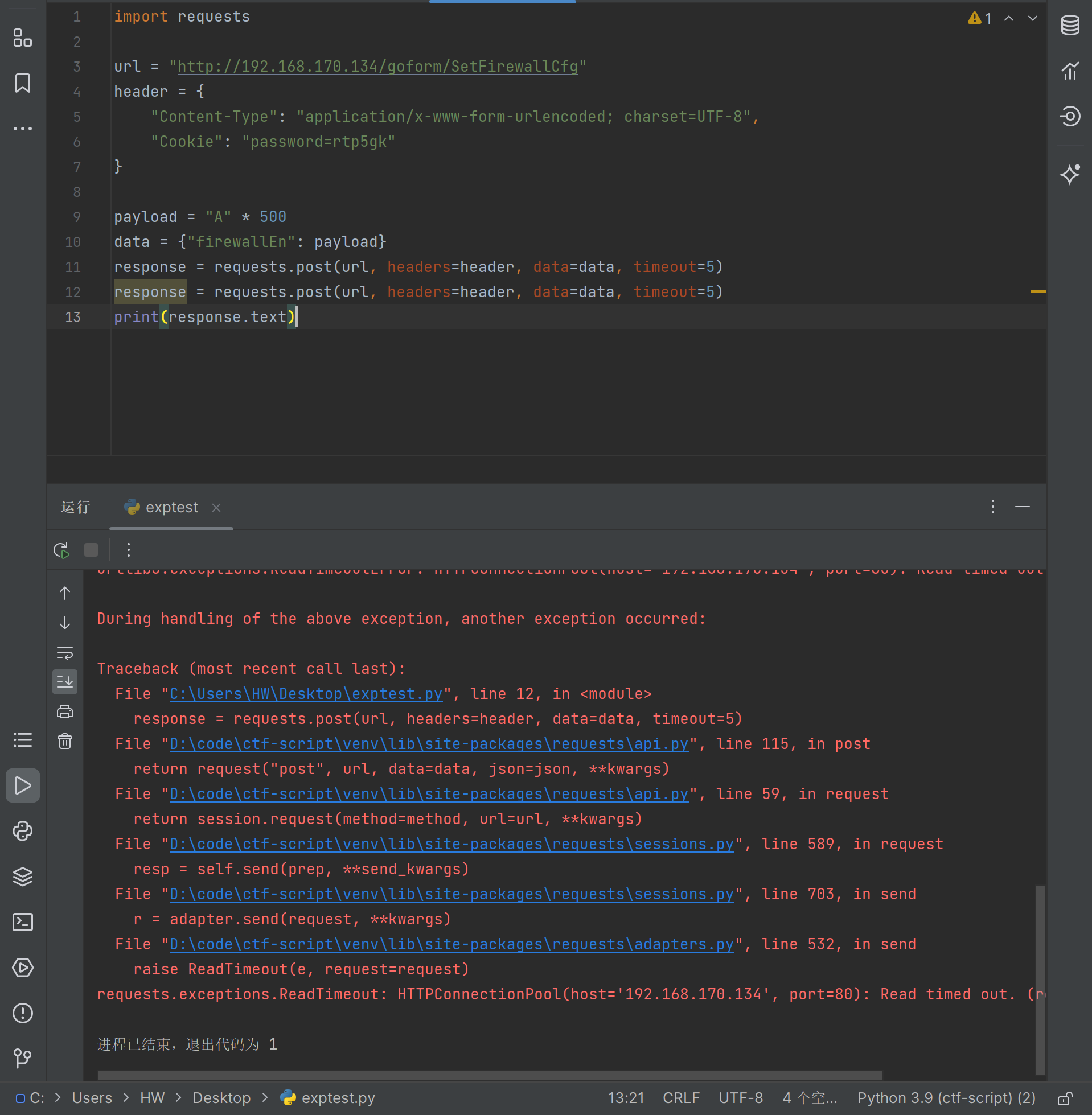Open the 13:21 line column go-to widget
The image size is (1092, 1115).
pyautogui.click(x=626, y=1098)
